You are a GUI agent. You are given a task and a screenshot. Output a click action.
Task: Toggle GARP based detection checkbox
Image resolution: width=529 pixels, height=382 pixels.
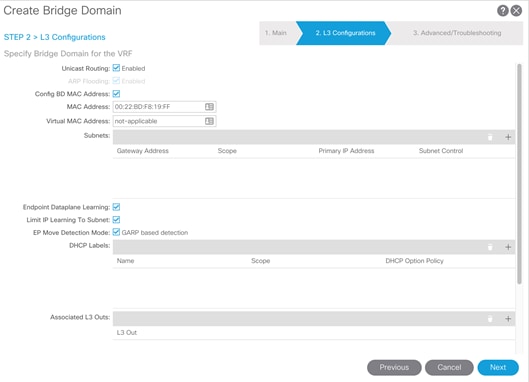116,232
